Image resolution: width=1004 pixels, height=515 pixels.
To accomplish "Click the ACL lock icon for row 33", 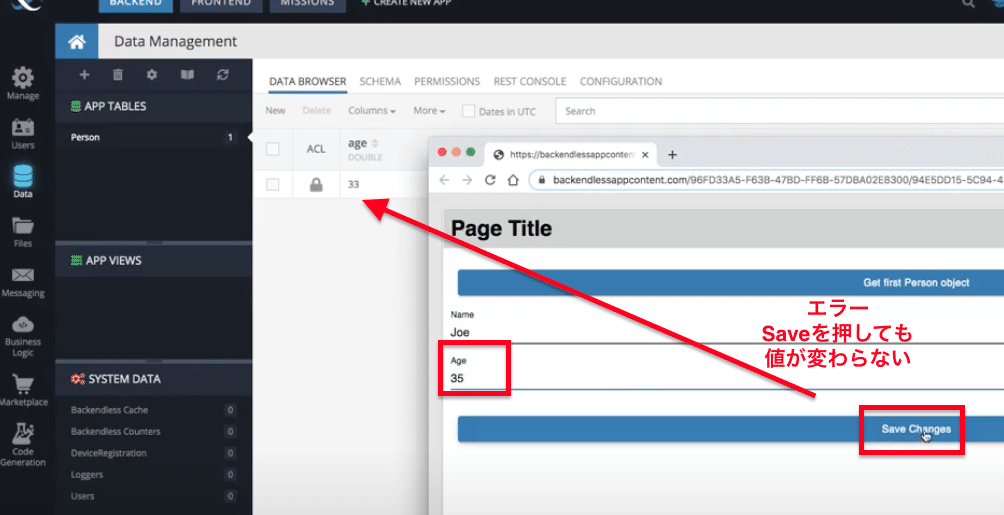I will [x=316, y=184].
